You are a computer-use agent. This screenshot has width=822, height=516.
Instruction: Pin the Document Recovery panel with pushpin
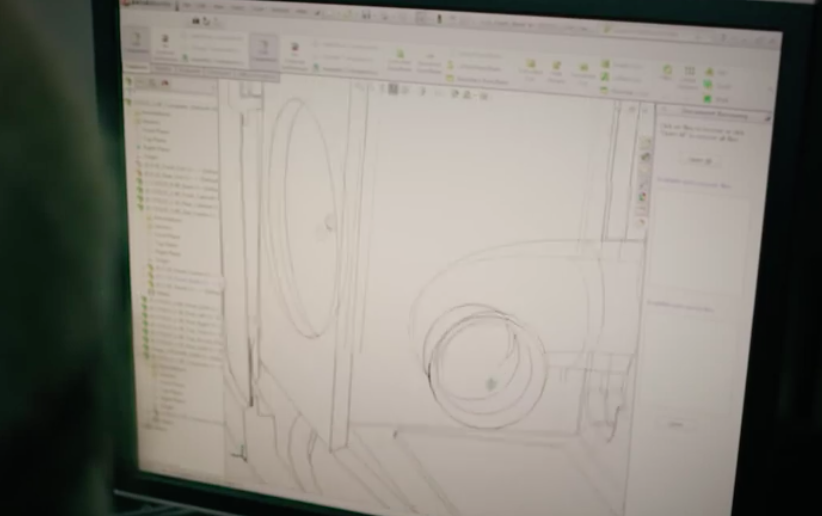pyautogui.click(x=766, y=119)
